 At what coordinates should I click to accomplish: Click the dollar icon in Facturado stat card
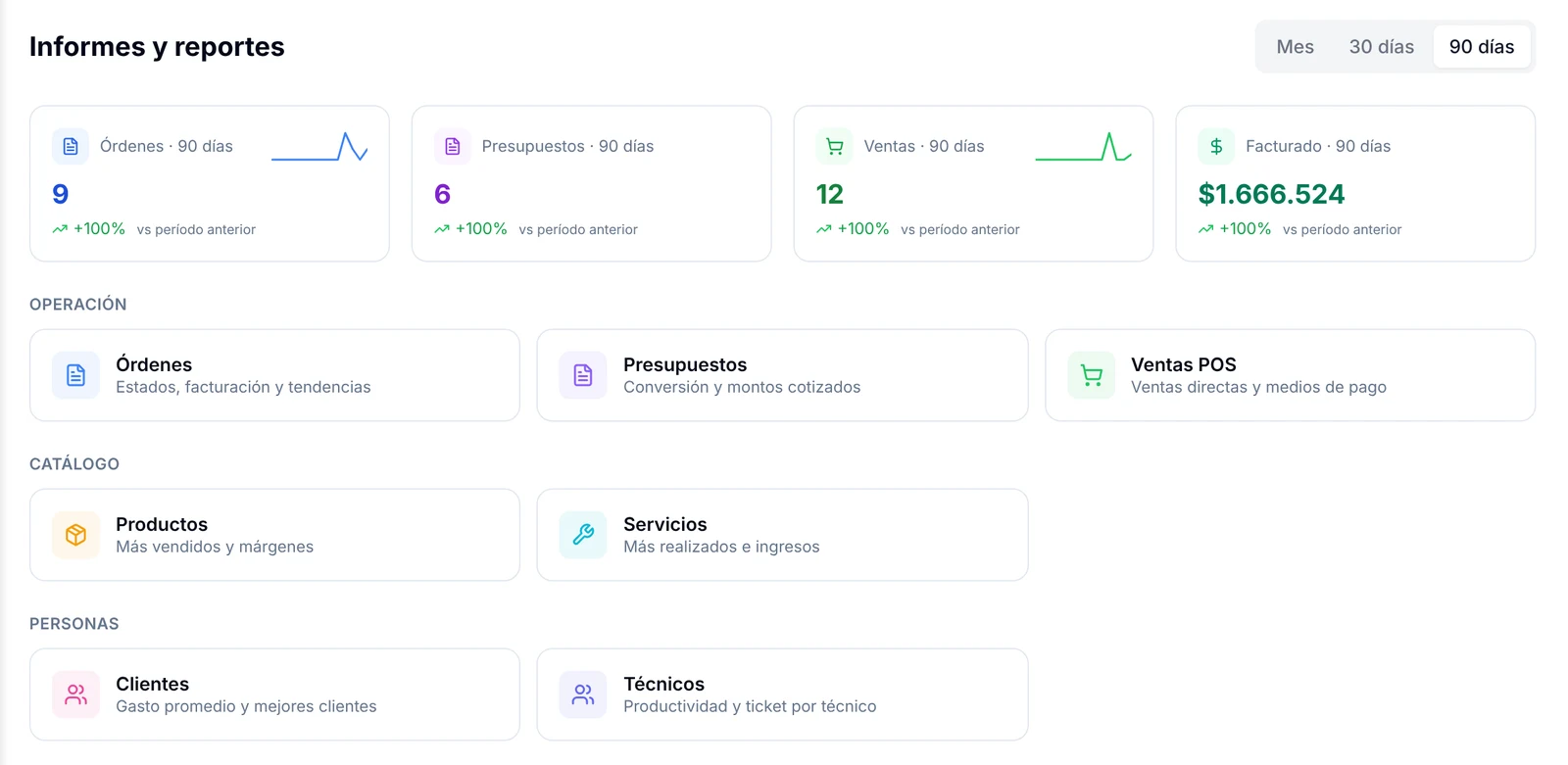[1216, 146]
